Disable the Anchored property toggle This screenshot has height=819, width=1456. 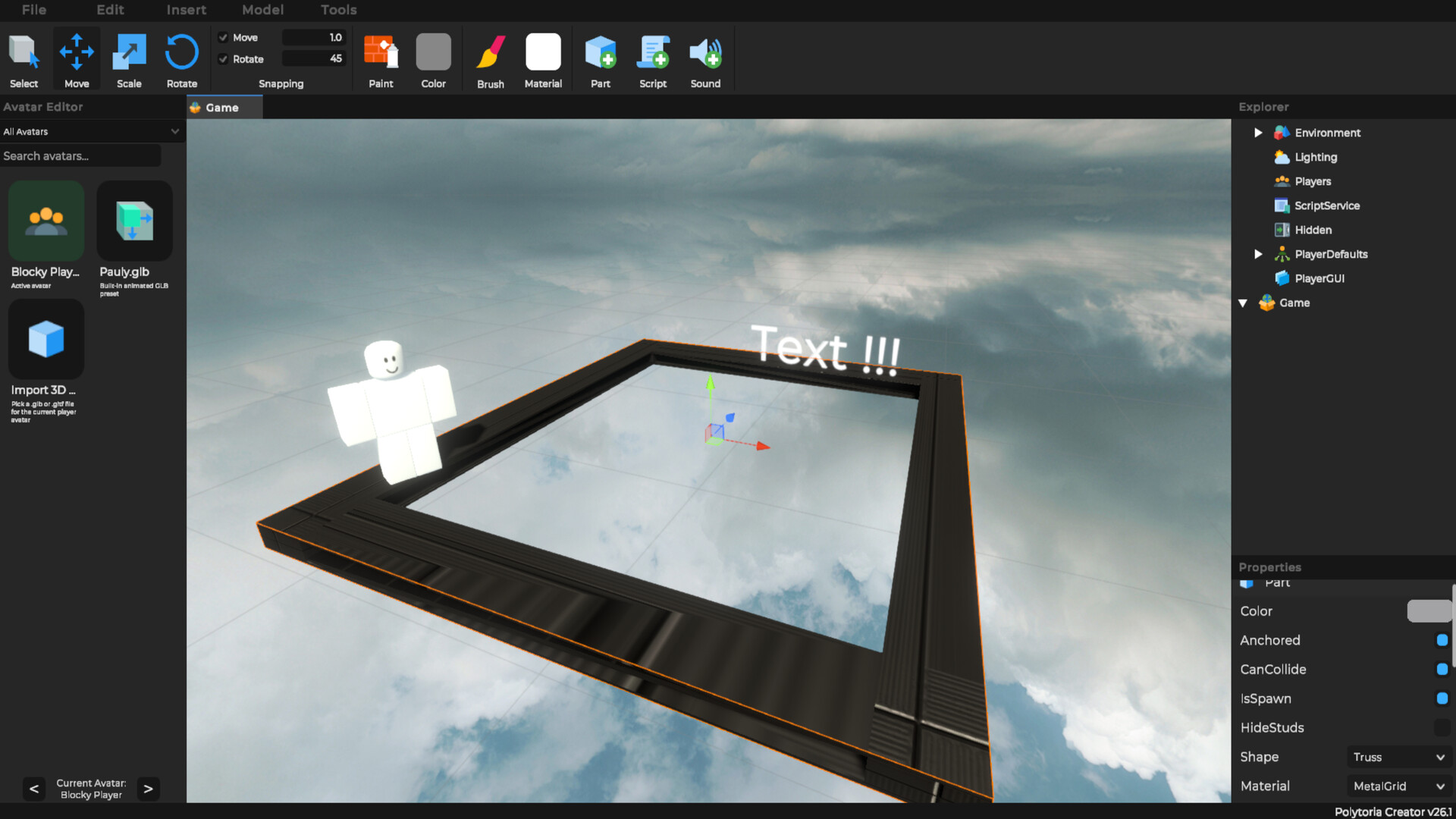1442,640
